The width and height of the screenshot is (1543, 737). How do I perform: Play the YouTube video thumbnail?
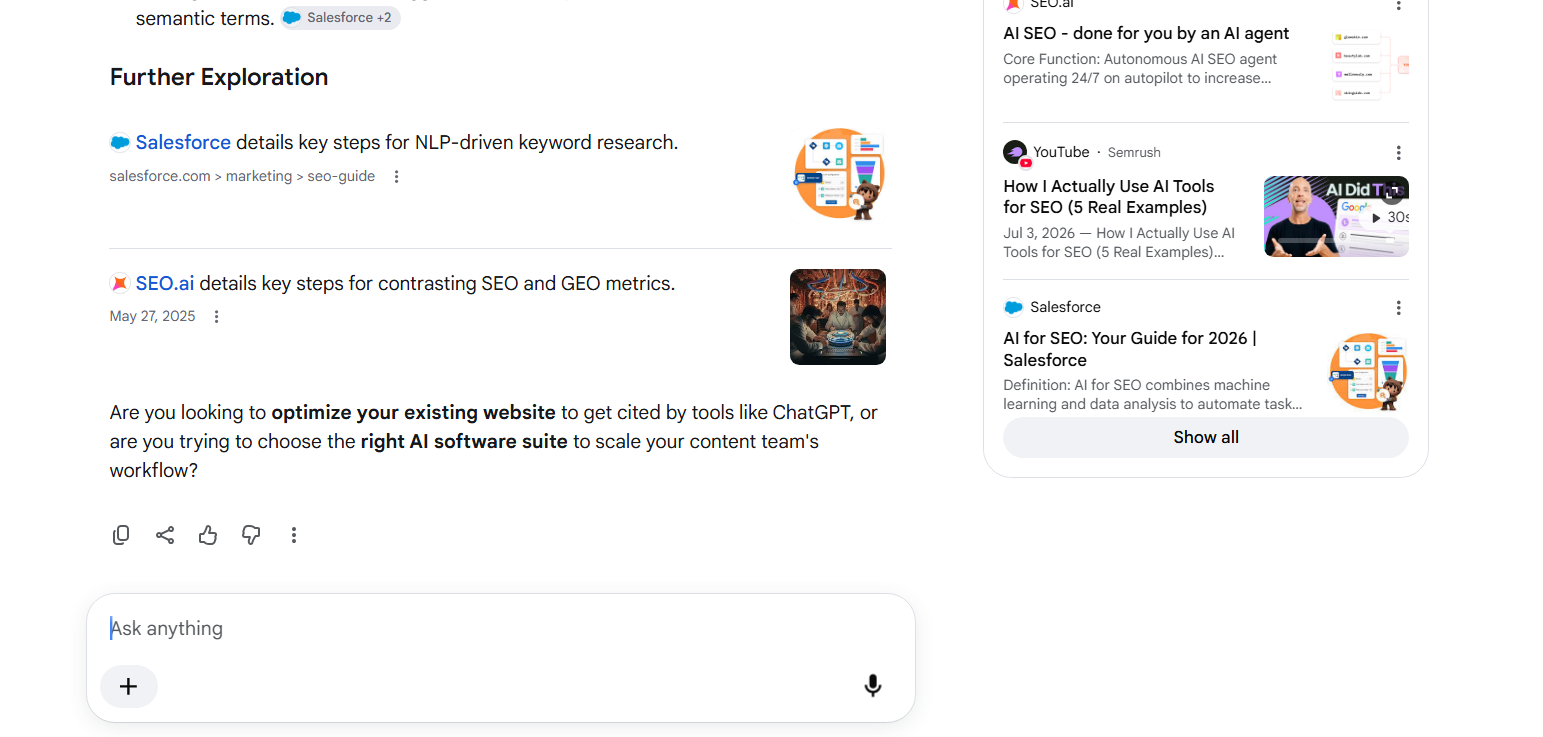point(1336,217)
